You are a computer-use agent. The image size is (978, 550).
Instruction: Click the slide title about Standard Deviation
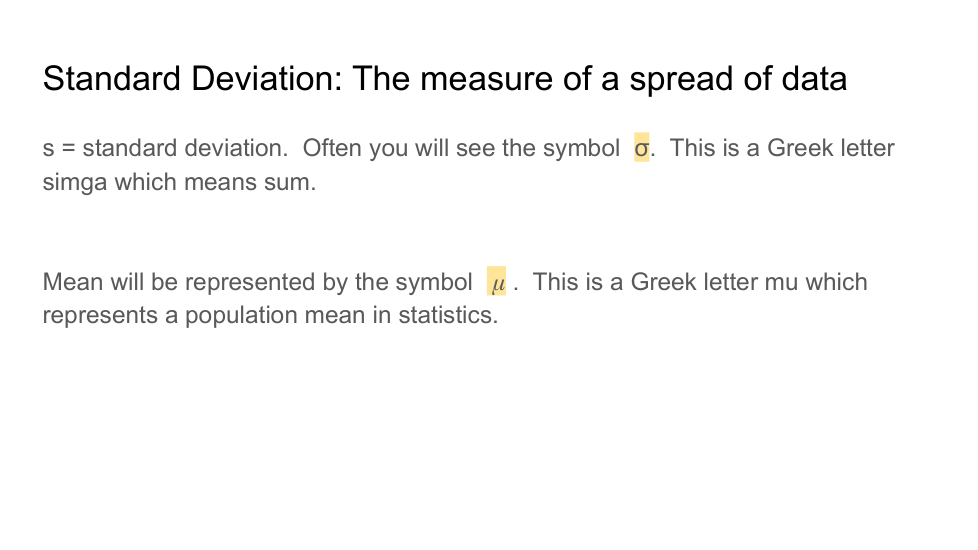click(444, 78)
